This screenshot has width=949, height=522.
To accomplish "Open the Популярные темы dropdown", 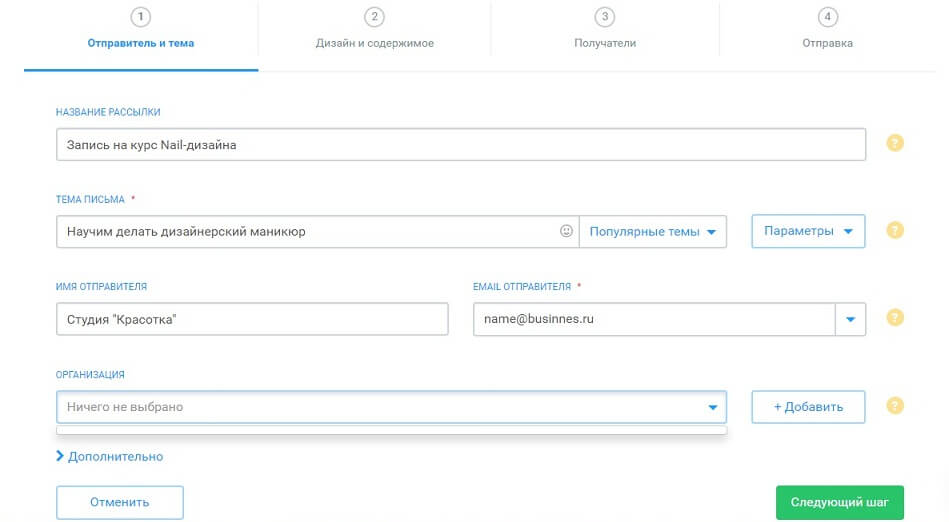I will [653, 231].
